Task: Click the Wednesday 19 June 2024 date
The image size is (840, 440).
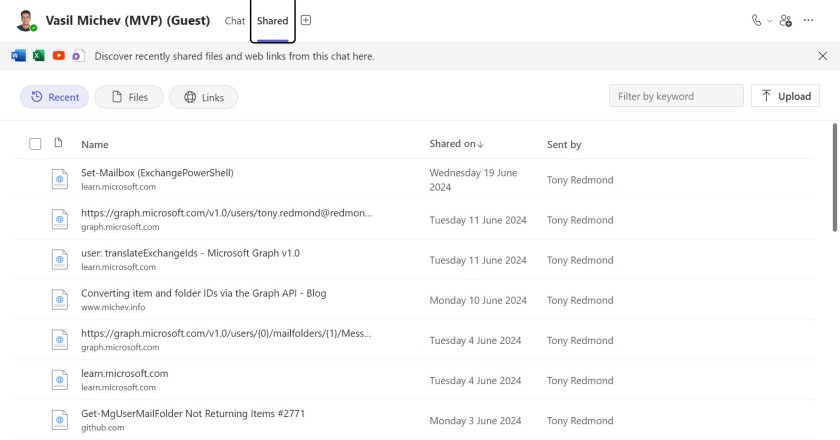Action: click(x=473, y=180)
